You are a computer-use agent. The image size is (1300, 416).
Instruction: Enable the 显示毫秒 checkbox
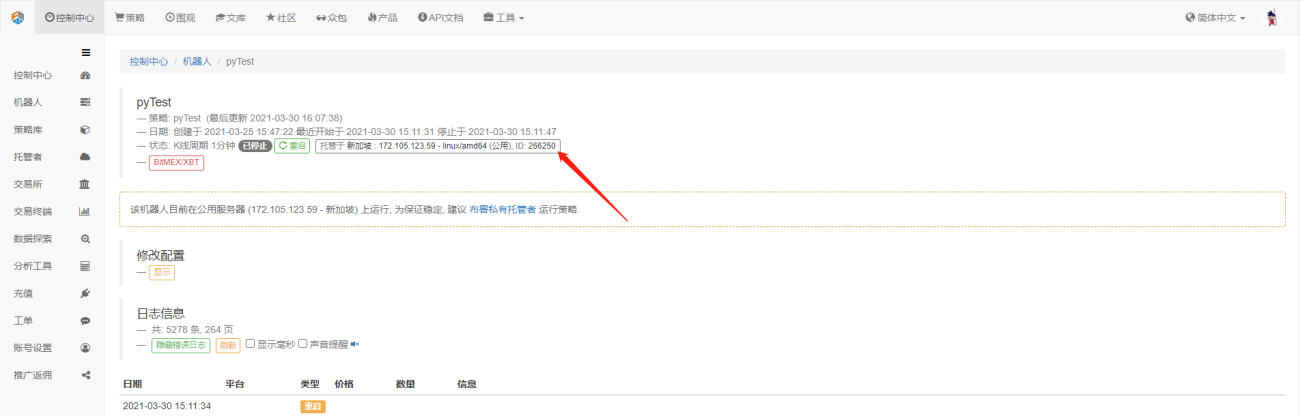coord(251,344)
